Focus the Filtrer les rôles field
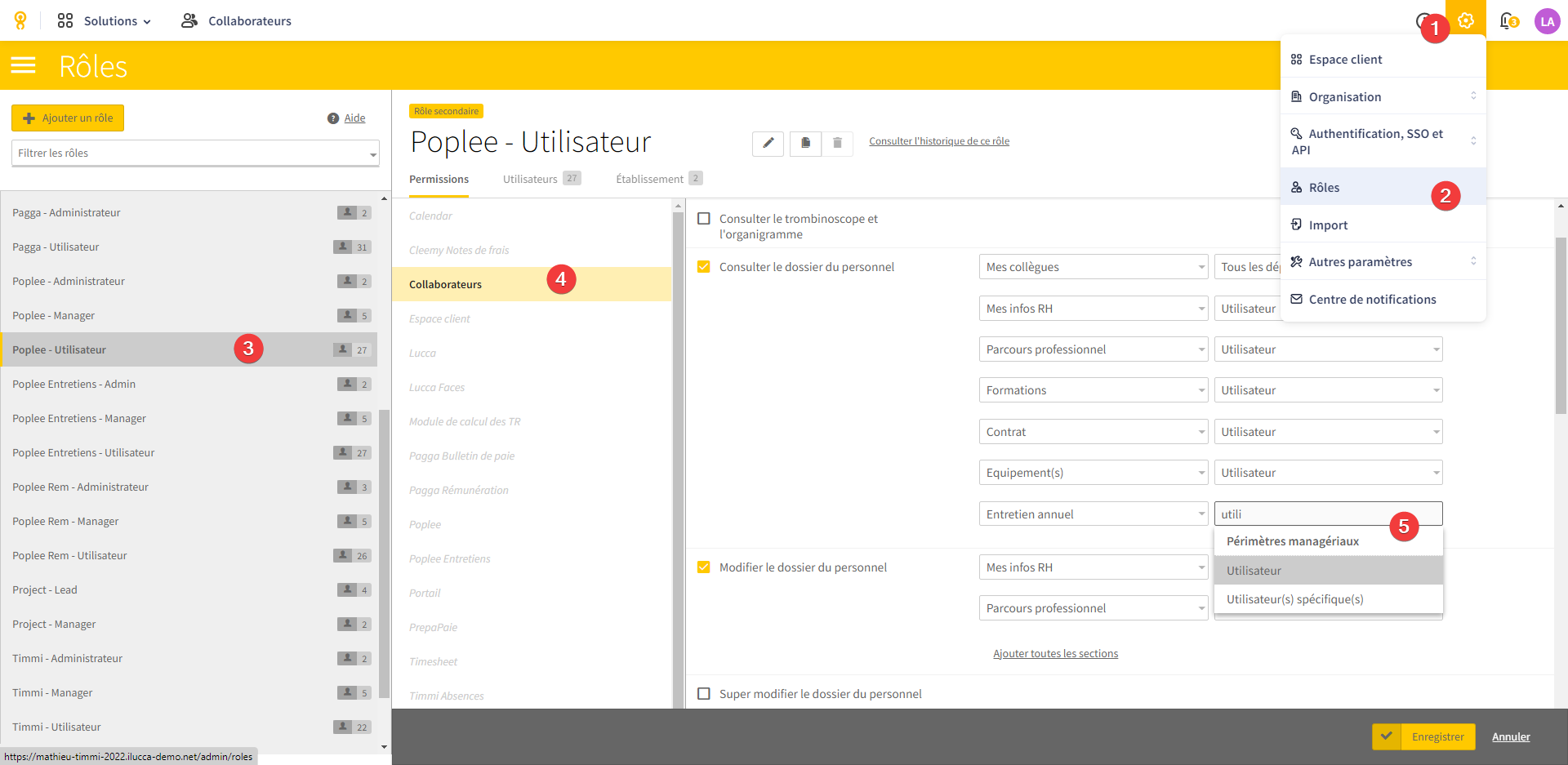Screen dimensions: 1568x765 [195, 153]
